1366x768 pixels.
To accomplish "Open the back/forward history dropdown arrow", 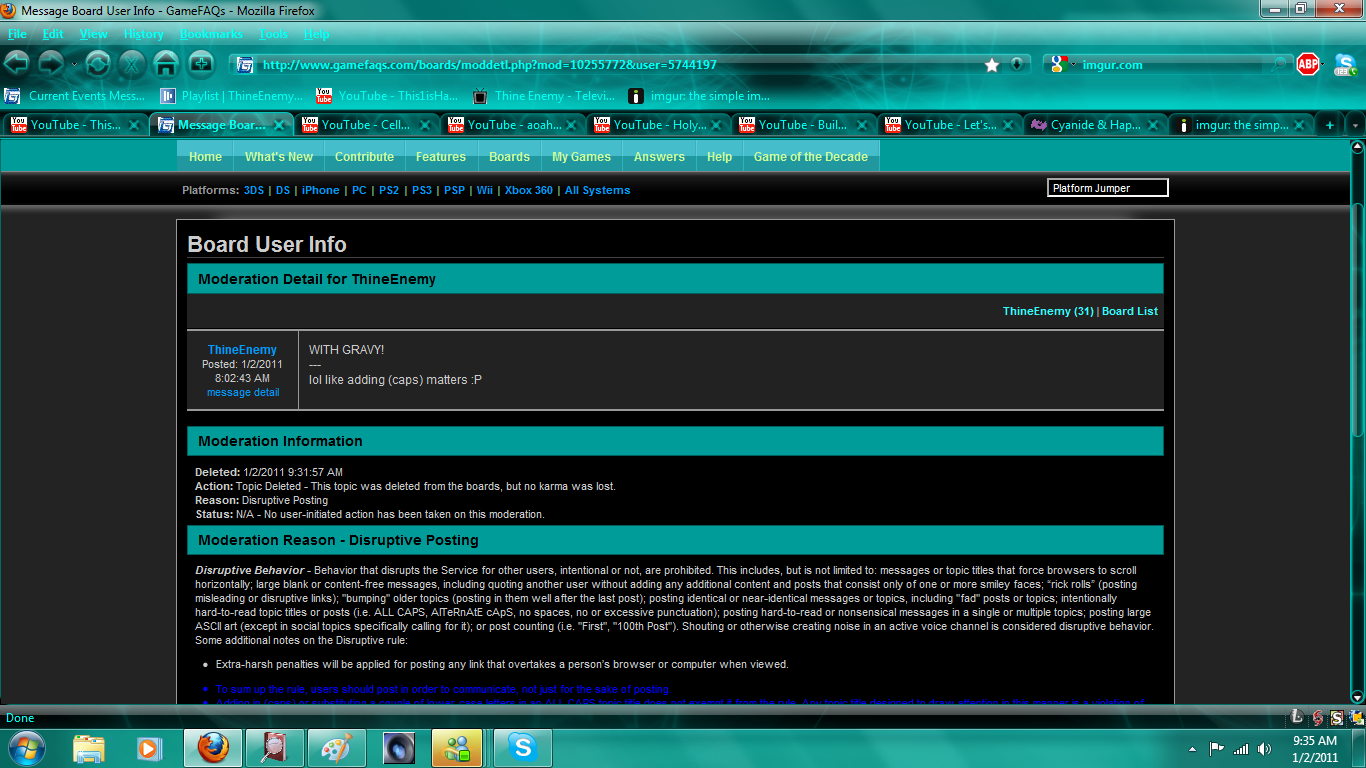I will [73, 65].
